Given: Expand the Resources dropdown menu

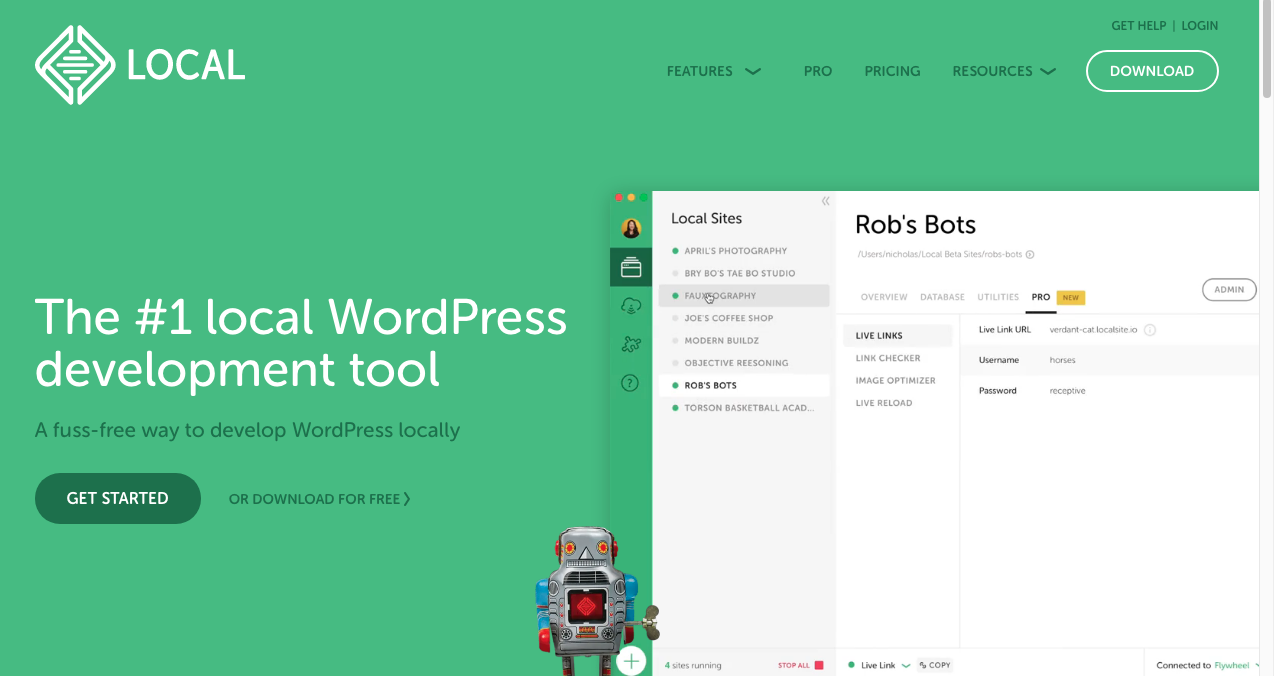Looking at the screenshot, I should click(1004, 71).
